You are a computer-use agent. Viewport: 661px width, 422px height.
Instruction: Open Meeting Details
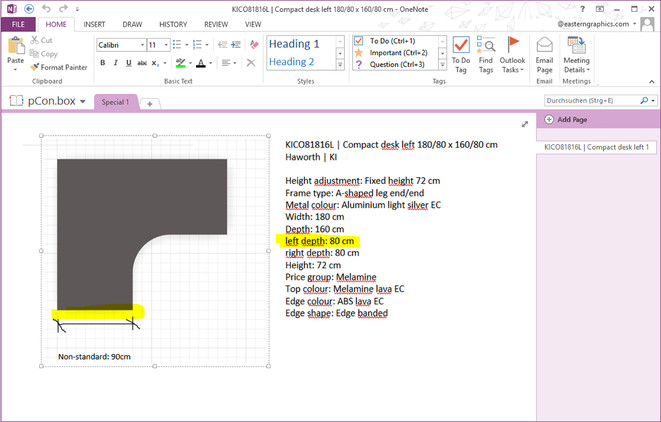pos(576,55)
